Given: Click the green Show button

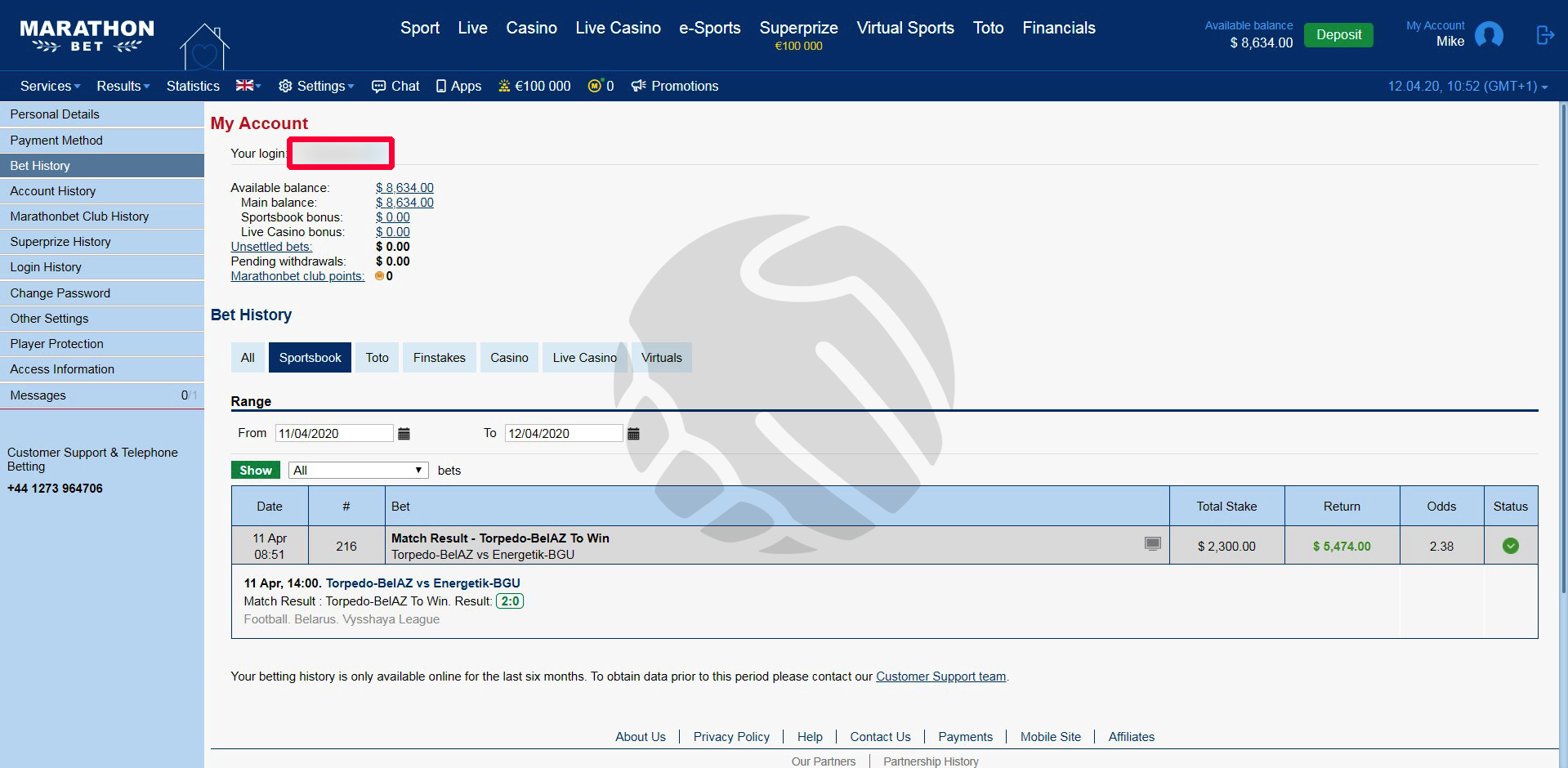Looking at the screenshot, I should (x=256, y=470).
